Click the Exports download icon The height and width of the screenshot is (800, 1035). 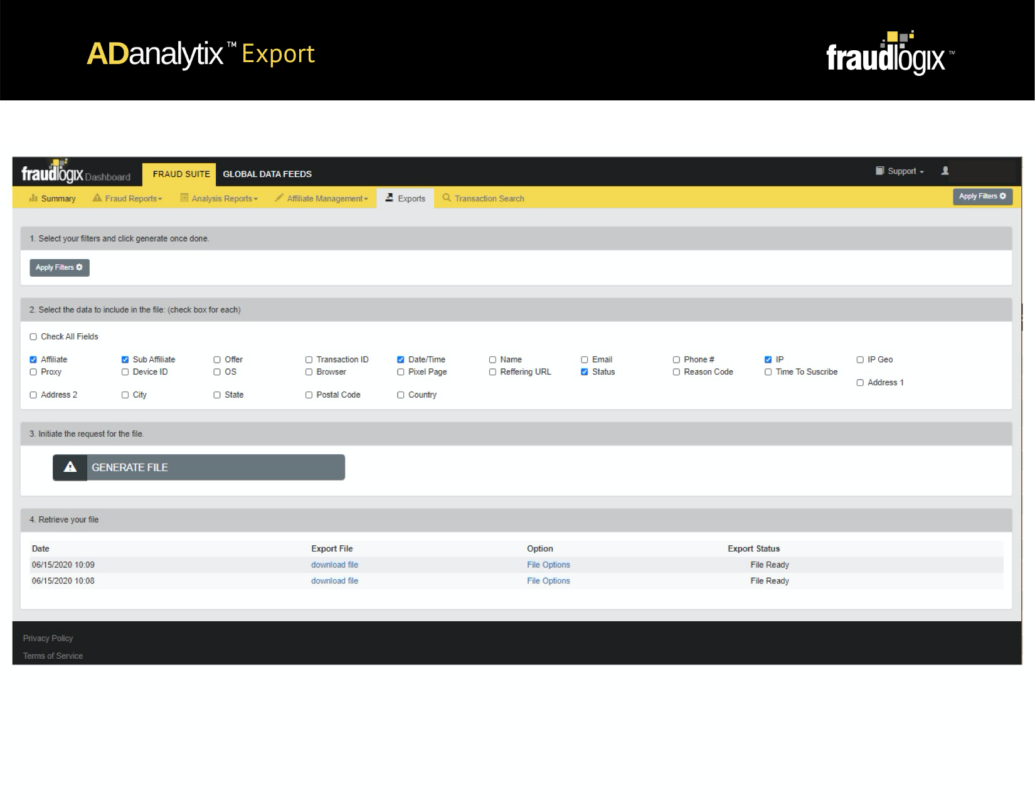(389, 198)
